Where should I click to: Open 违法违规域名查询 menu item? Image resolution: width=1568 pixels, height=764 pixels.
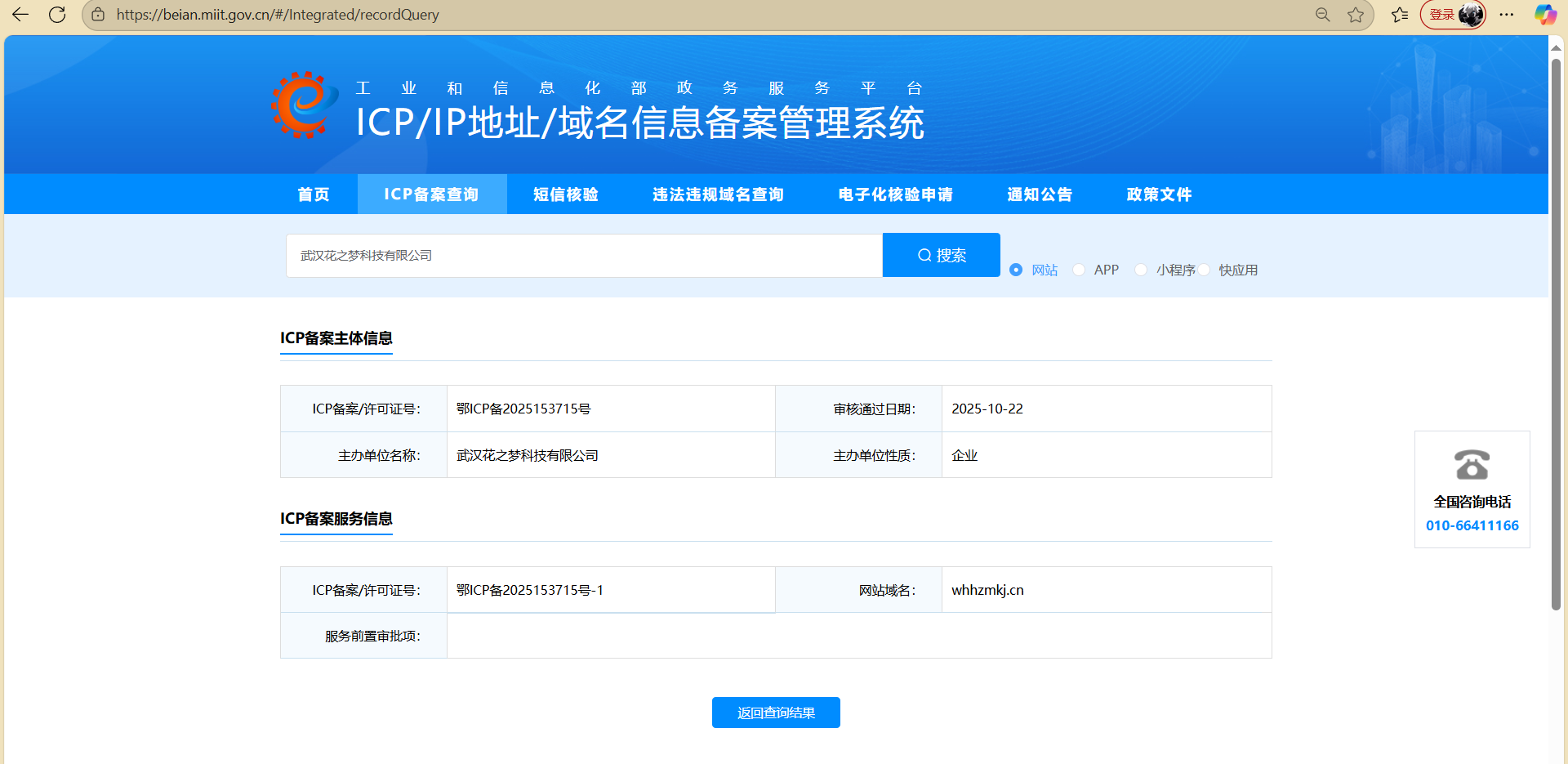(x=718, y=194)
